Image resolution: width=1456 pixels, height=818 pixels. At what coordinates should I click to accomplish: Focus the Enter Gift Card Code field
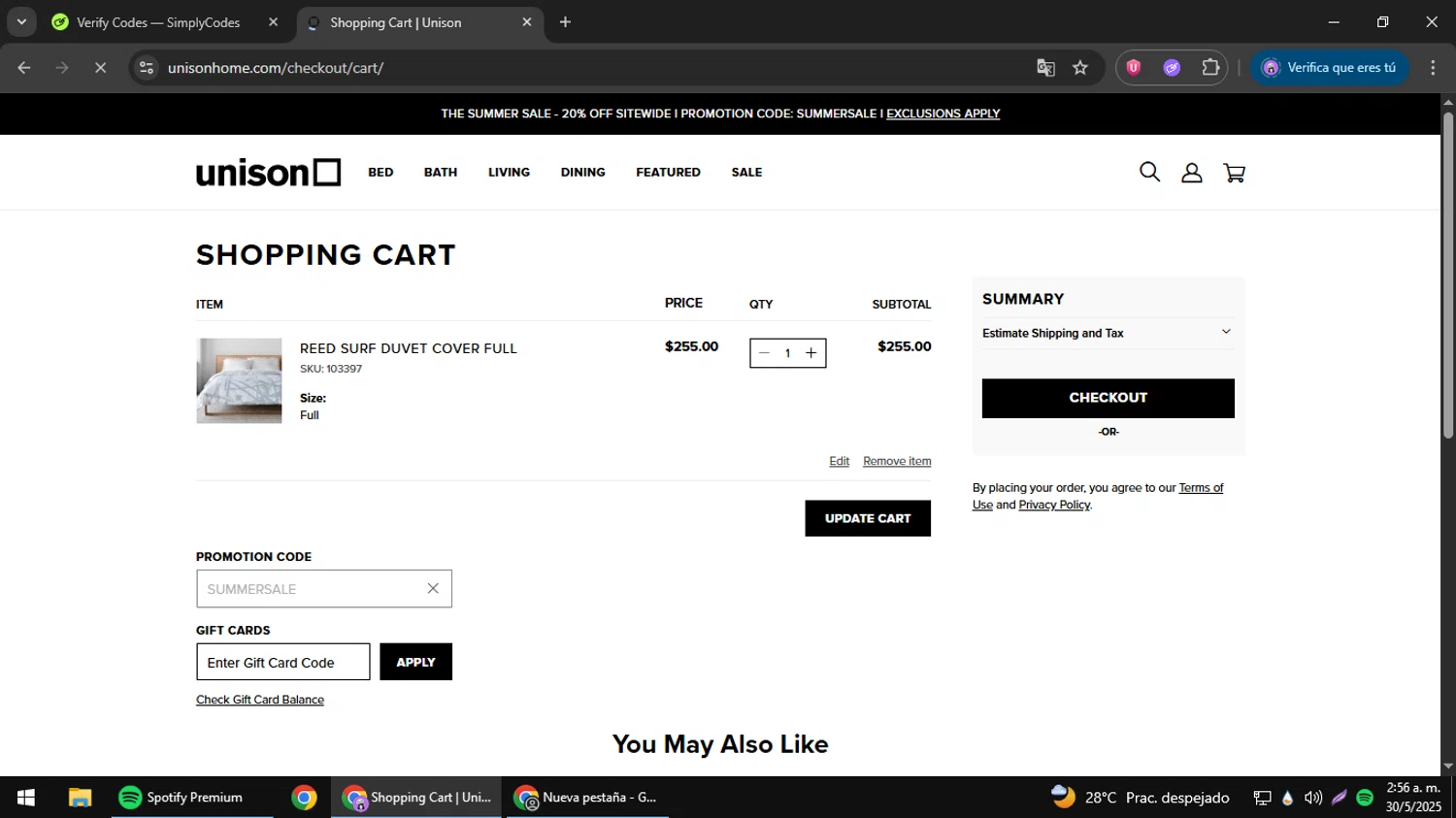pos(282,662)
